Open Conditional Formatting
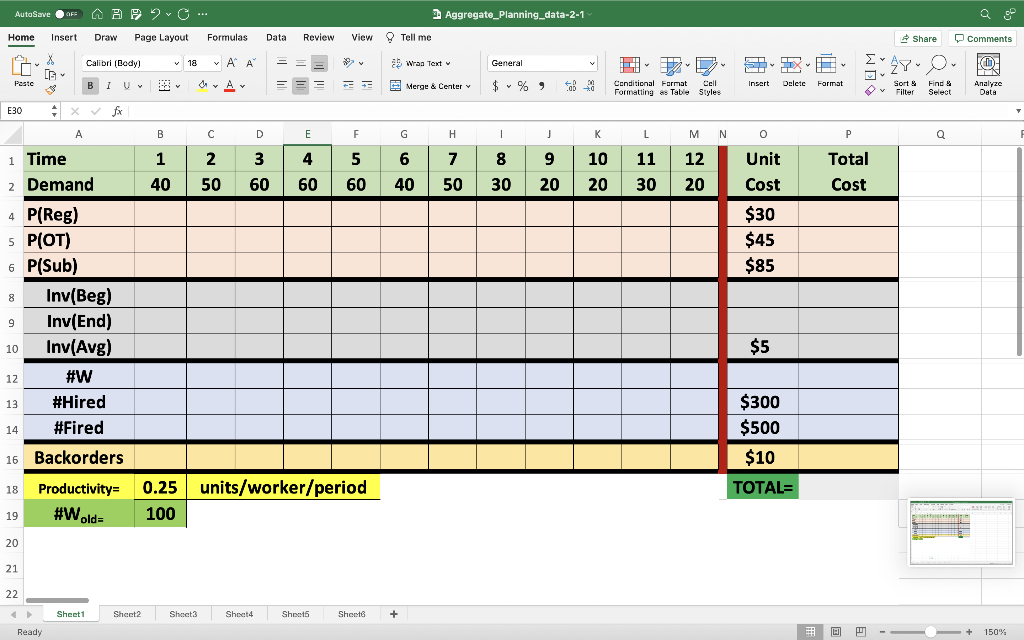 [632, 72]
